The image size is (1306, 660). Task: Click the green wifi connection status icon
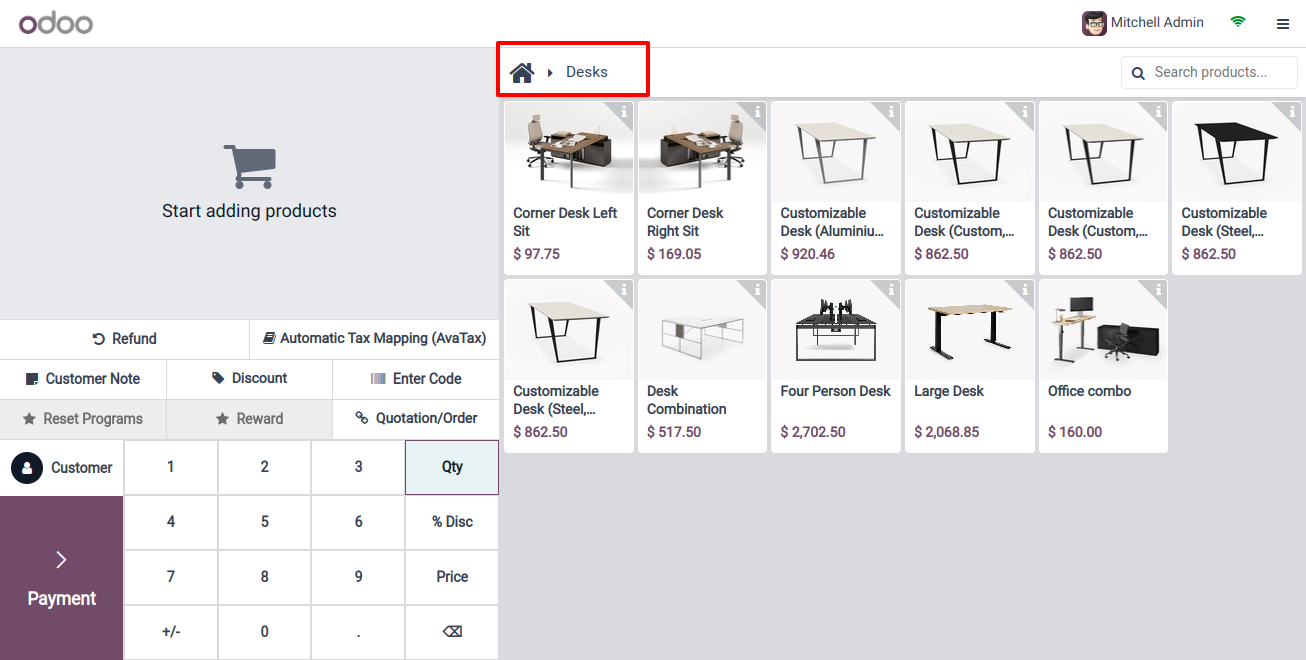pos(1238,22)
